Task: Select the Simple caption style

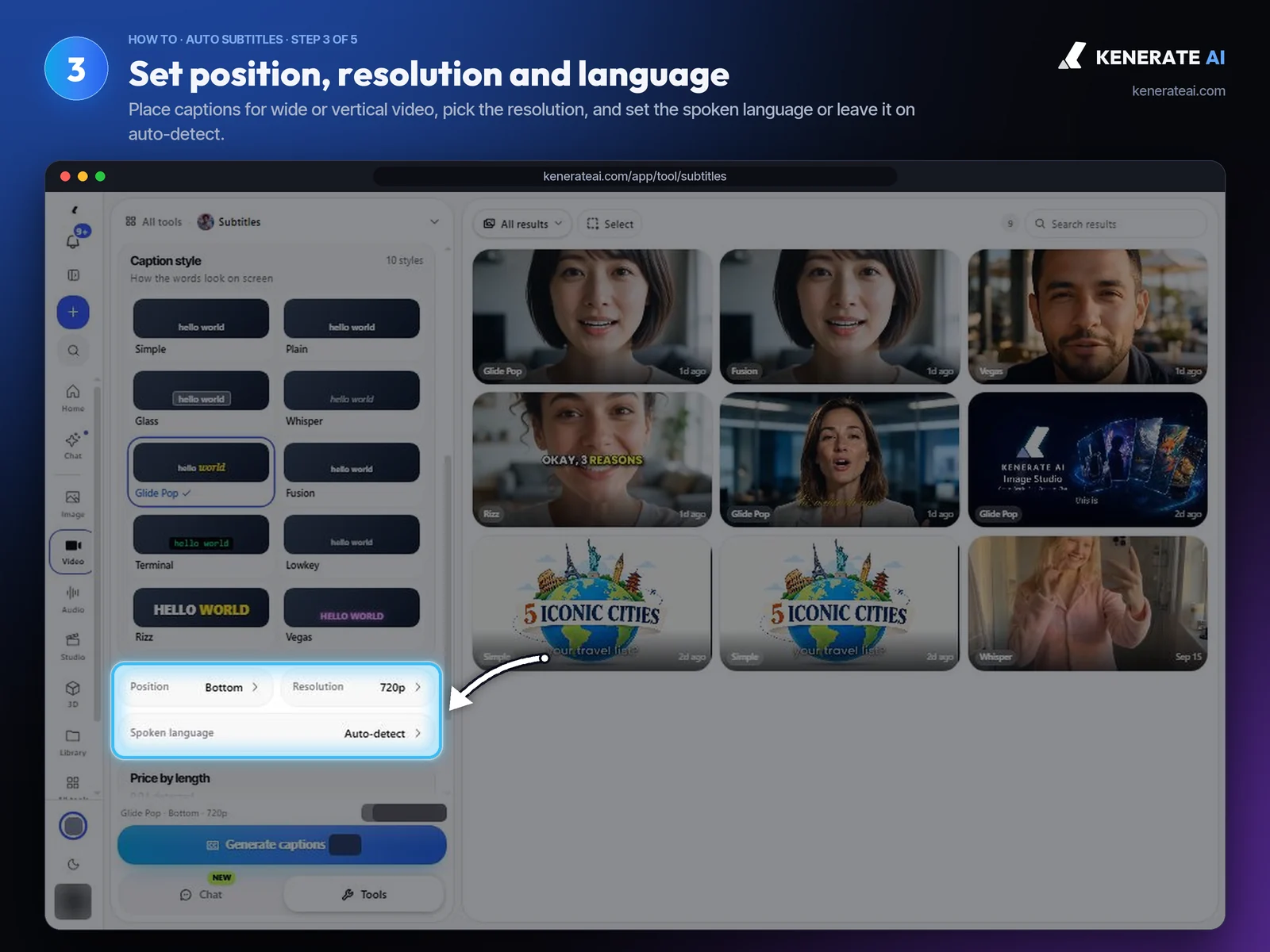Action: [x=201, y=327]
